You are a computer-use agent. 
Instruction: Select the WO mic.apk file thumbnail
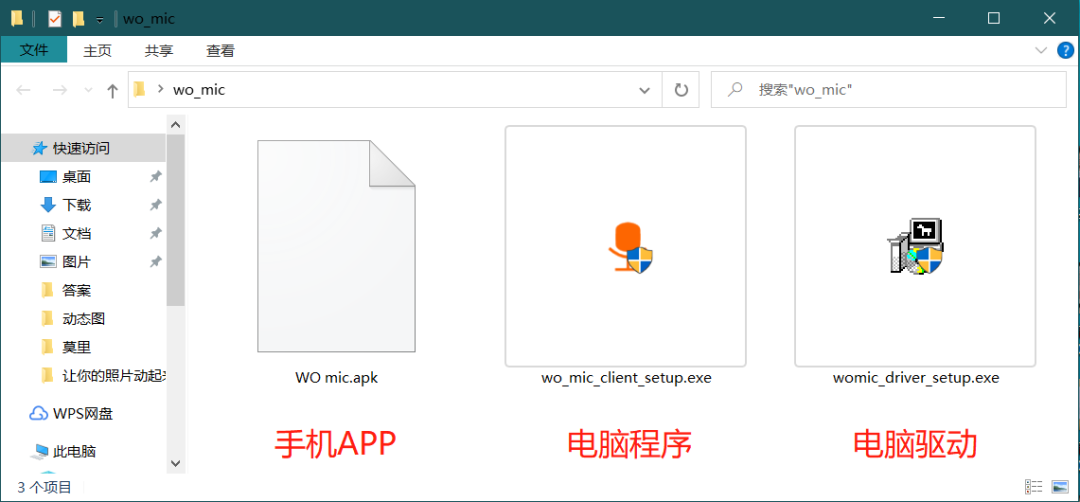[336, 246]
